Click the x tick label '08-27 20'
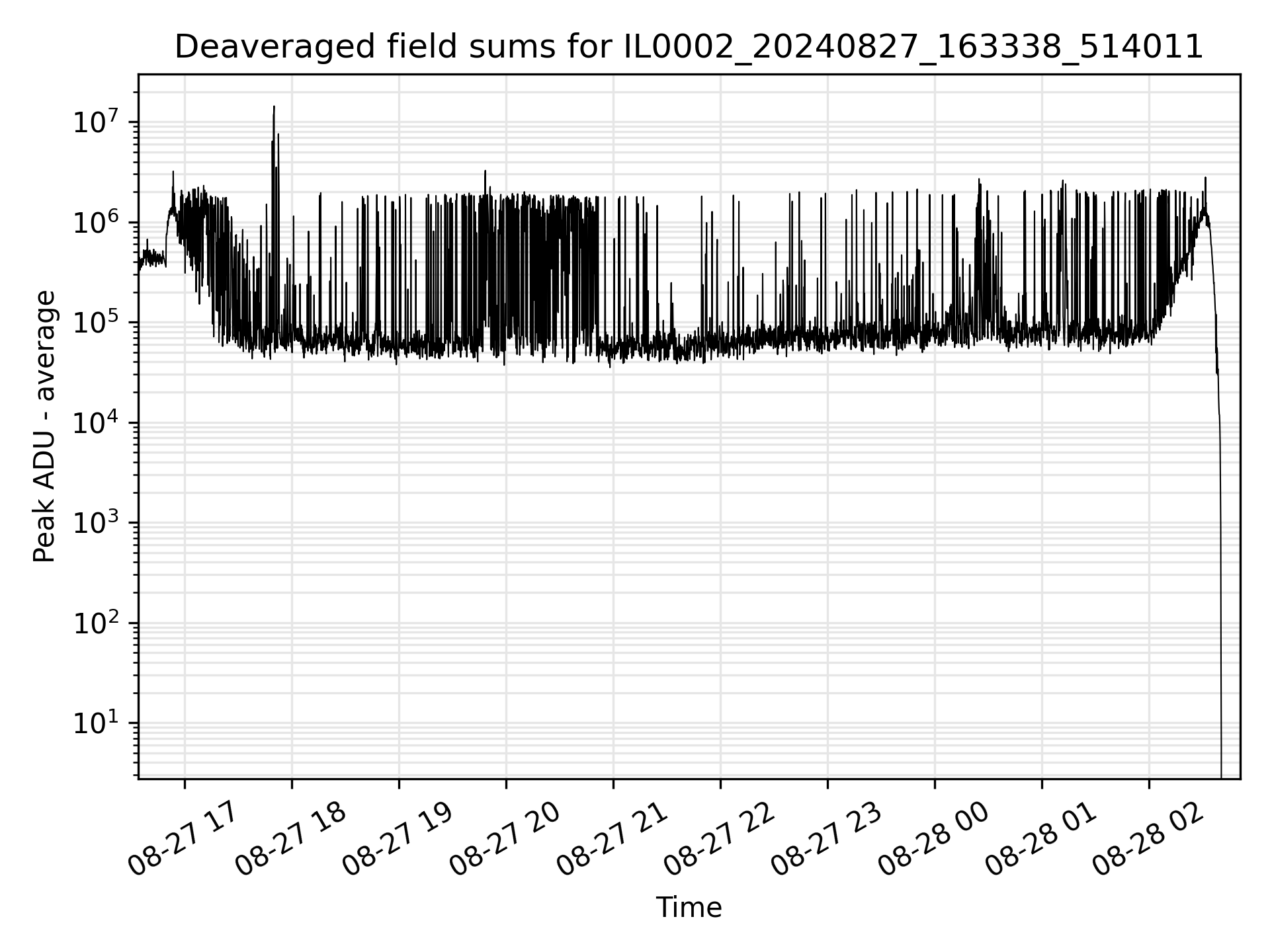The width and height of the screenshot is (1270, 952). (504, 840)
